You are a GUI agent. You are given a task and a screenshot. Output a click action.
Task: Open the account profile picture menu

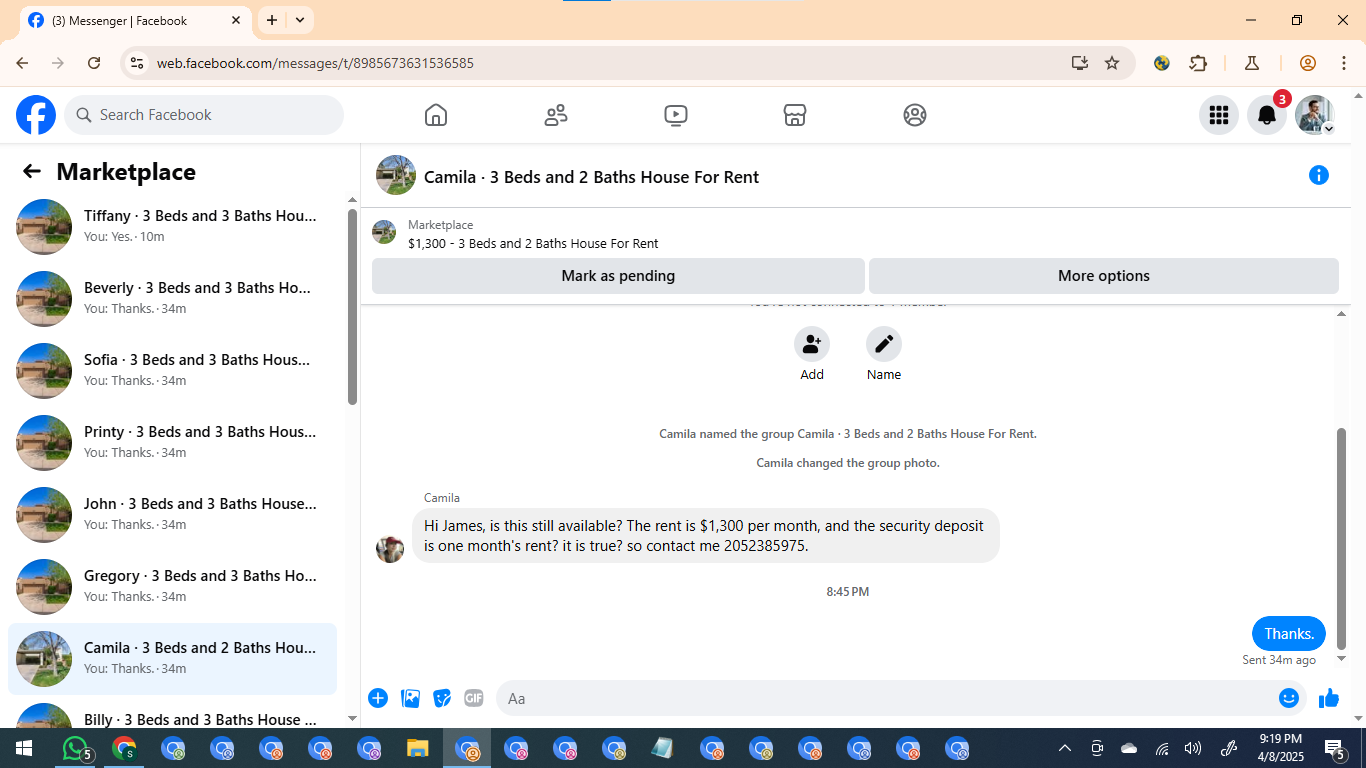(x=1315, y=115)
